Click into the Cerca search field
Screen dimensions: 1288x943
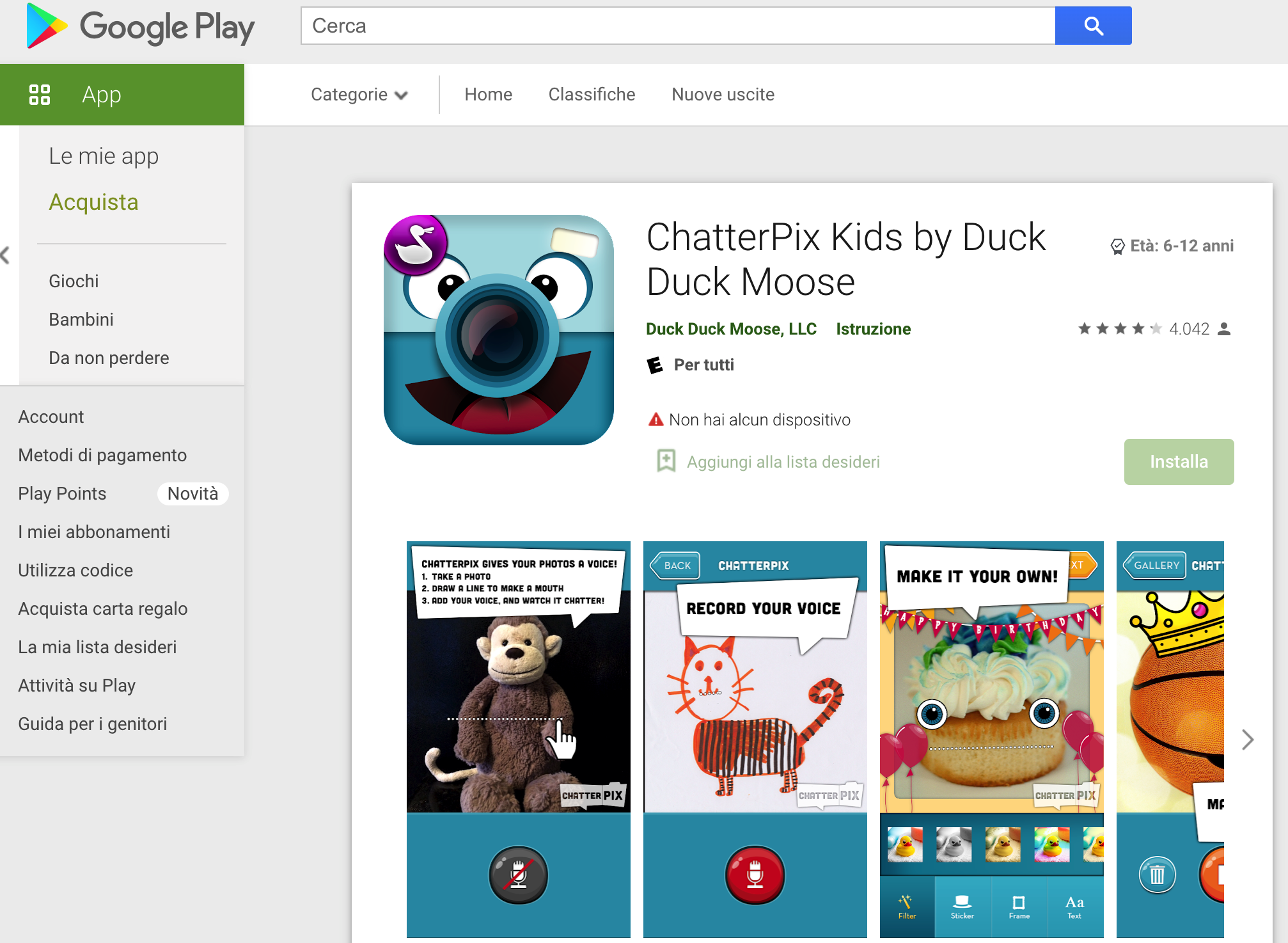coord(678,26)
